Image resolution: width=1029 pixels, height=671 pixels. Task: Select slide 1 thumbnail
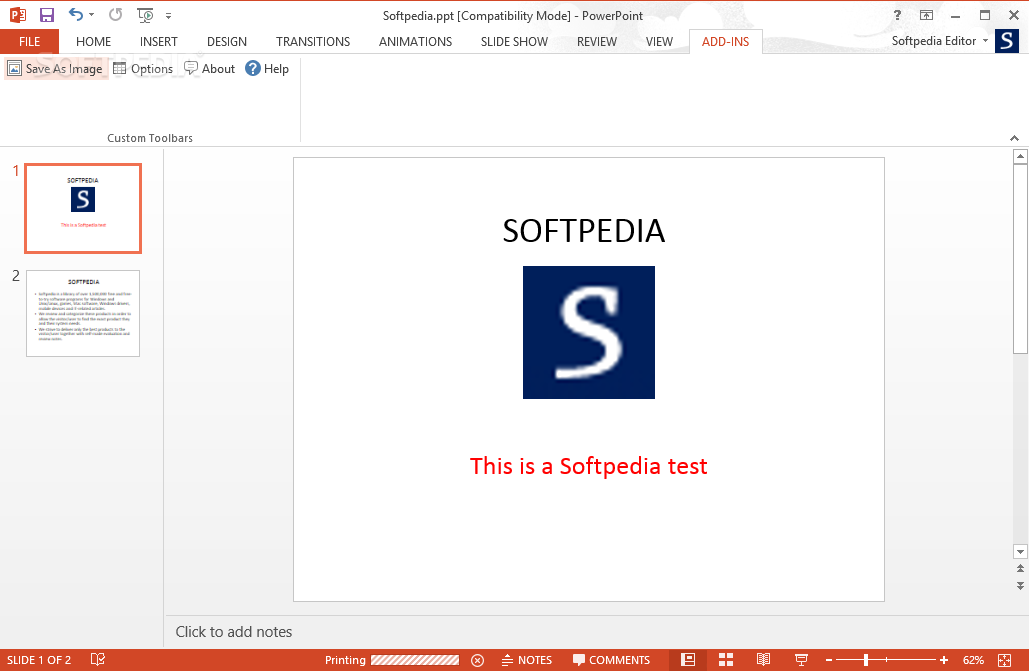[x=83, y=208]
